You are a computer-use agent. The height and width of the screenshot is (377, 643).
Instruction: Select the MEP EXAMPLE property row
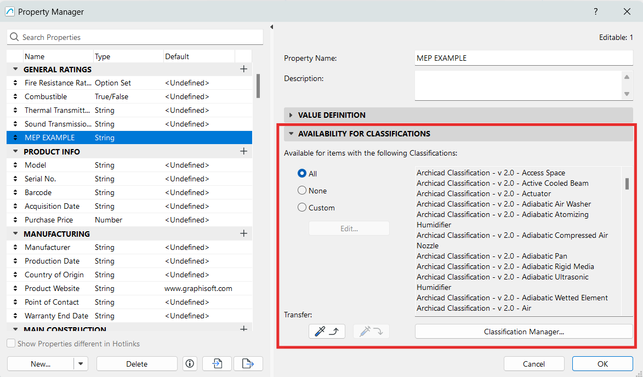click(x=129, y=137)
